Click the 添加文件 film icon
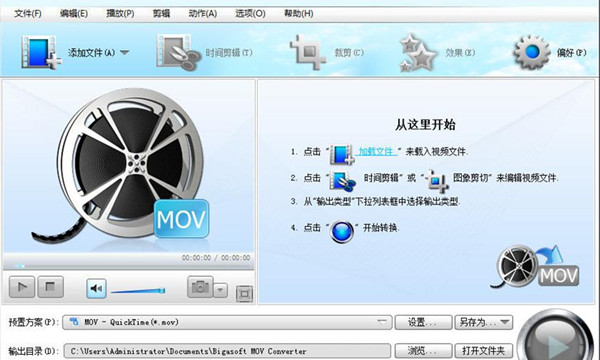 point(41,52)
